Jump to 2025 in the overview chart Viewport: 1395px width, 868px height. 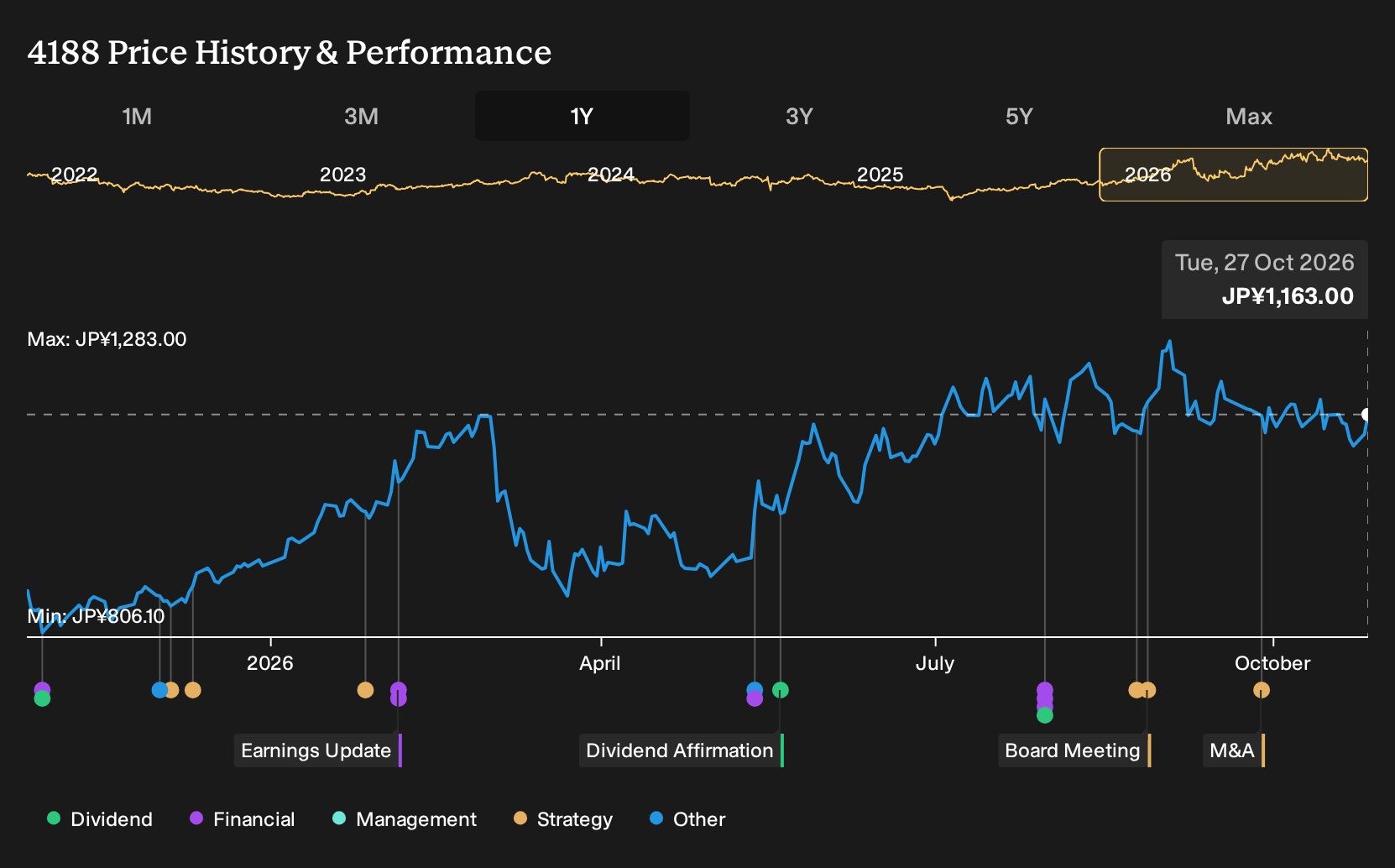click(880, 175)
